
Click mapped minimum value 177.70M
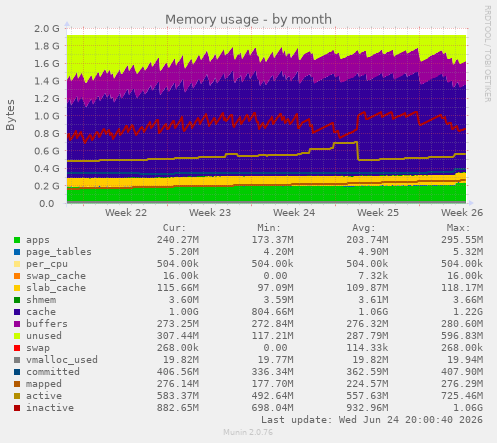coord(273,384)
